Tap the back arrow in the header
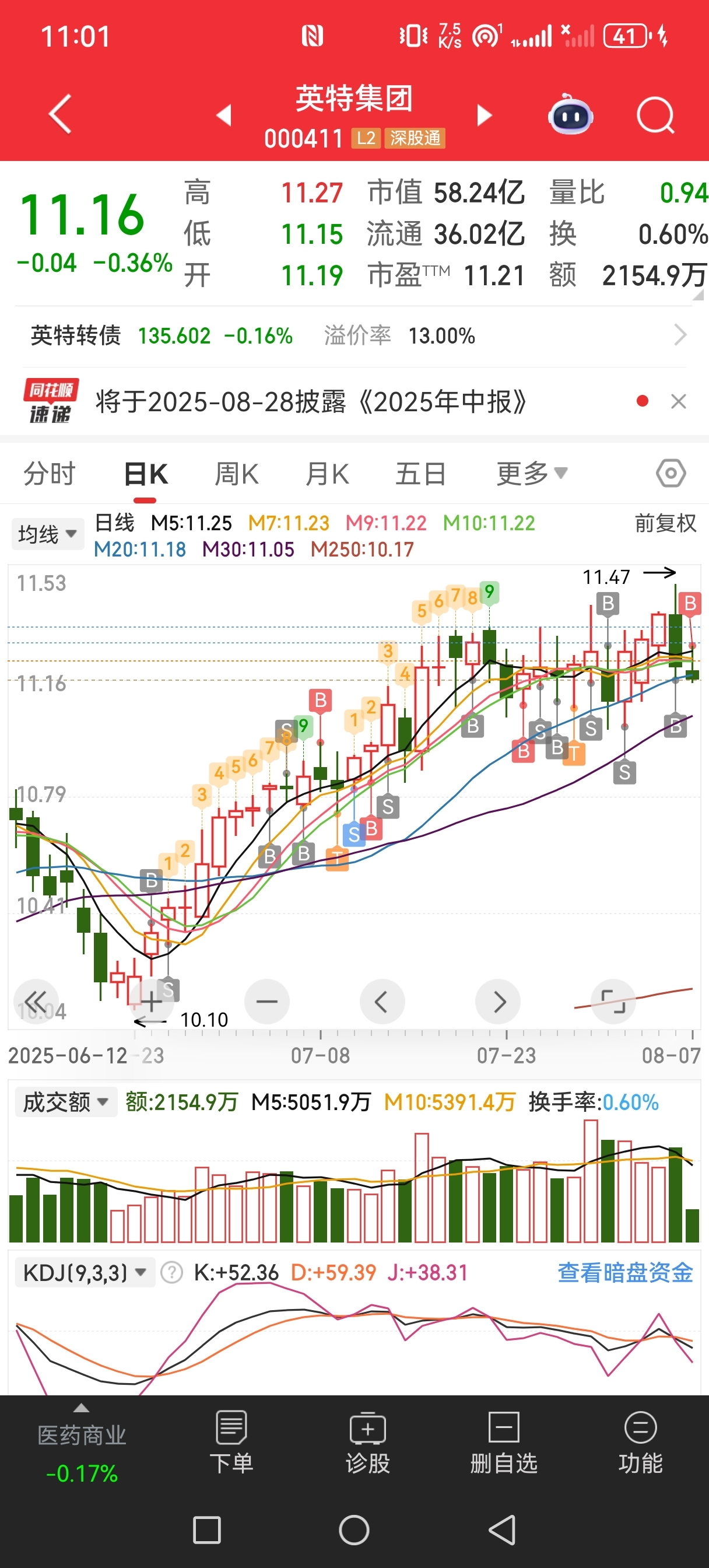Screen dimensions: 709x1568 click(60, 114)
